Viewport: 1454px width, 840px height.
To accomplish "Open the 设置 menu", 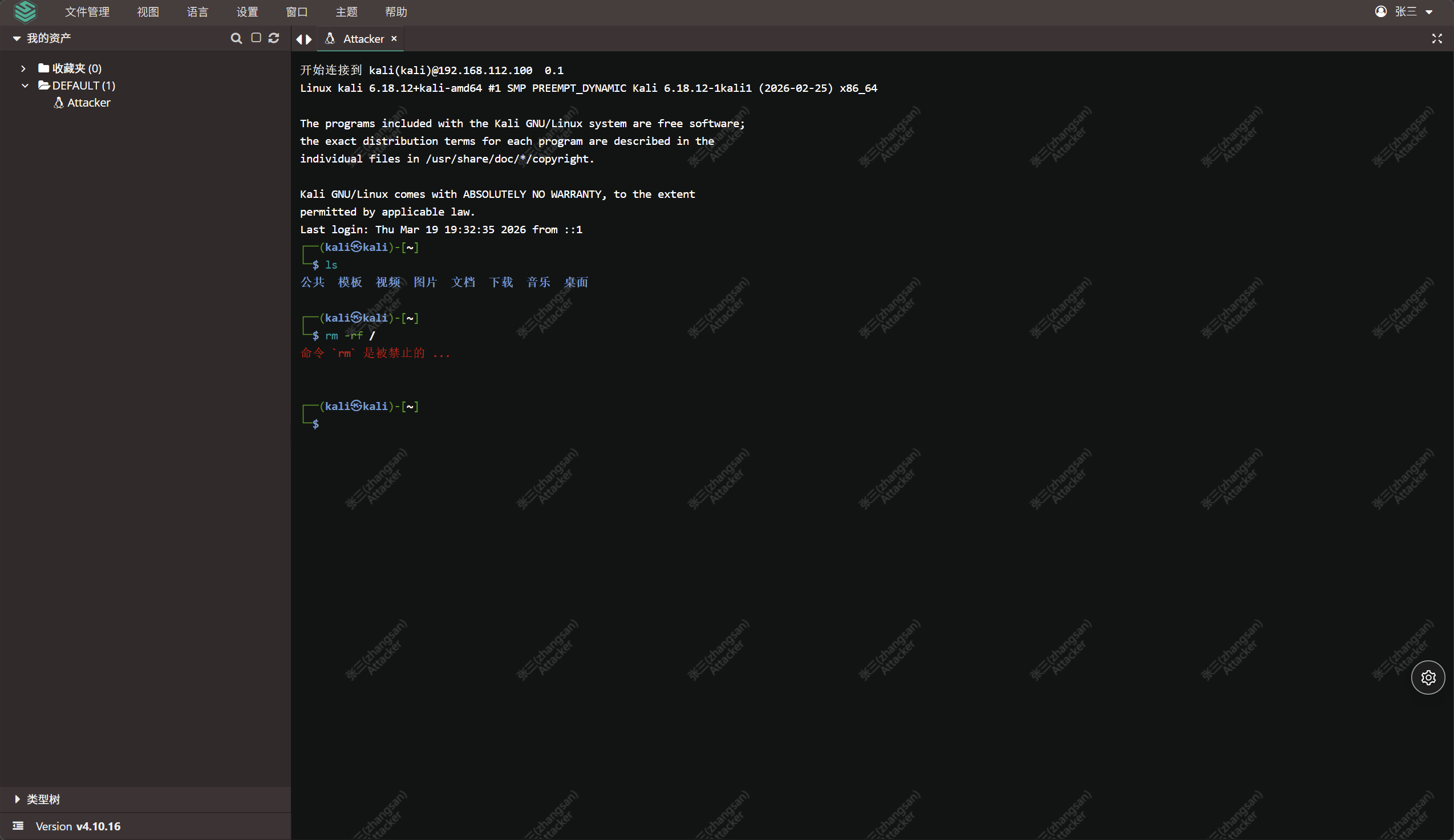I will (x=247, y=11).
